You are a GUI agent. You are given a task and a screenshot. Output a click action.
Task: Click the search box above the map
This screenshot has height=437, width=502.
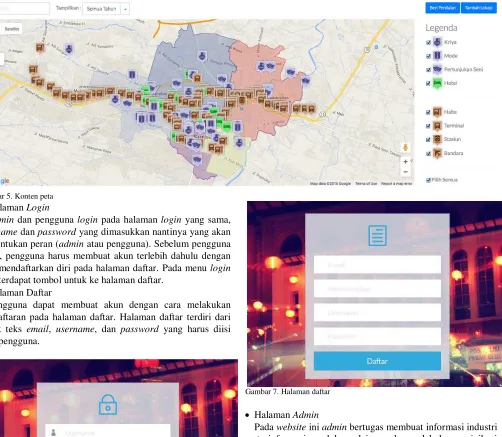coord(24,9)
